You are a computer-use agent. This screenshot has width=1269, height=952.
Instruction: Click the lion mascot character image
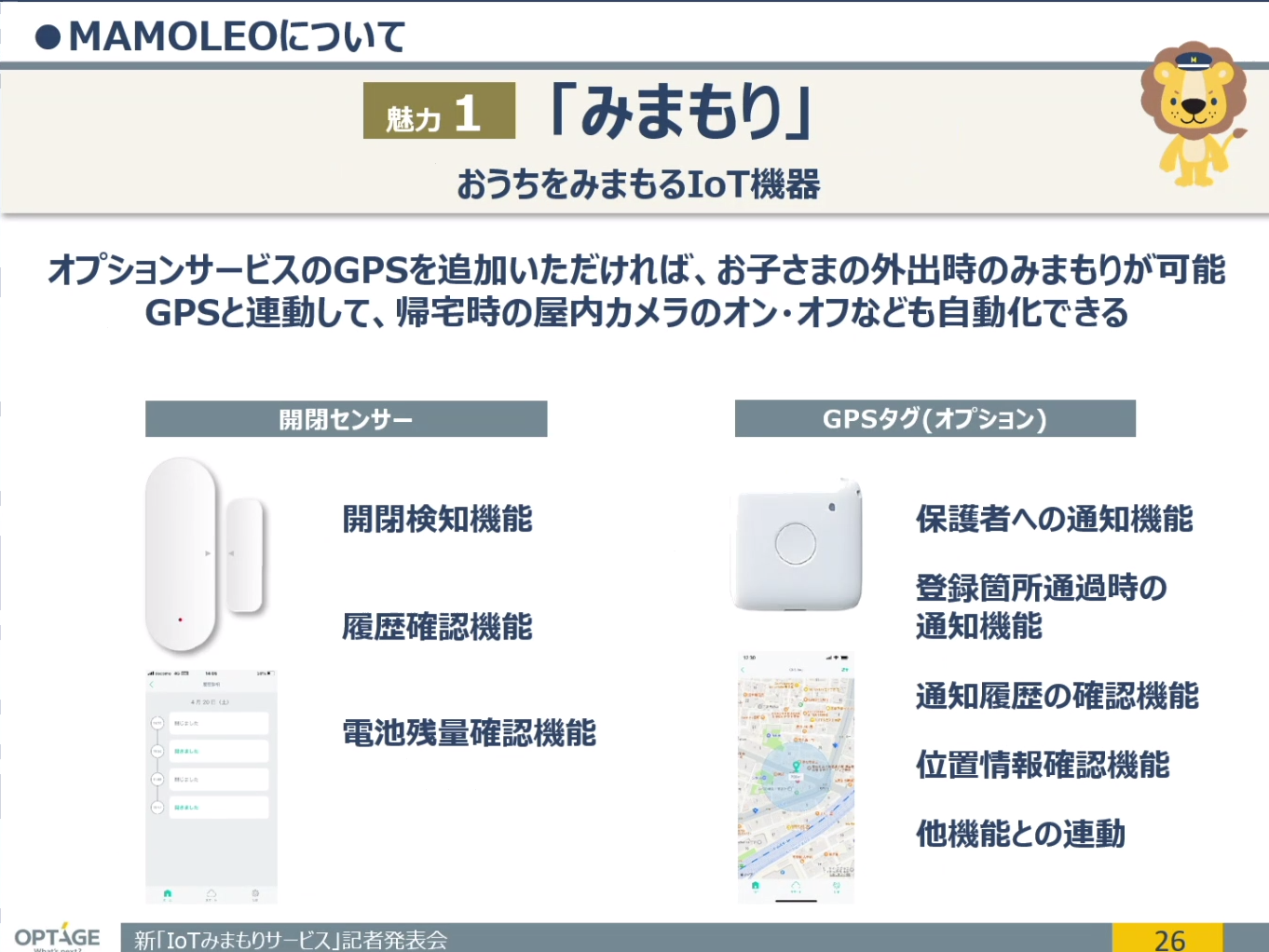point(1194,113)
